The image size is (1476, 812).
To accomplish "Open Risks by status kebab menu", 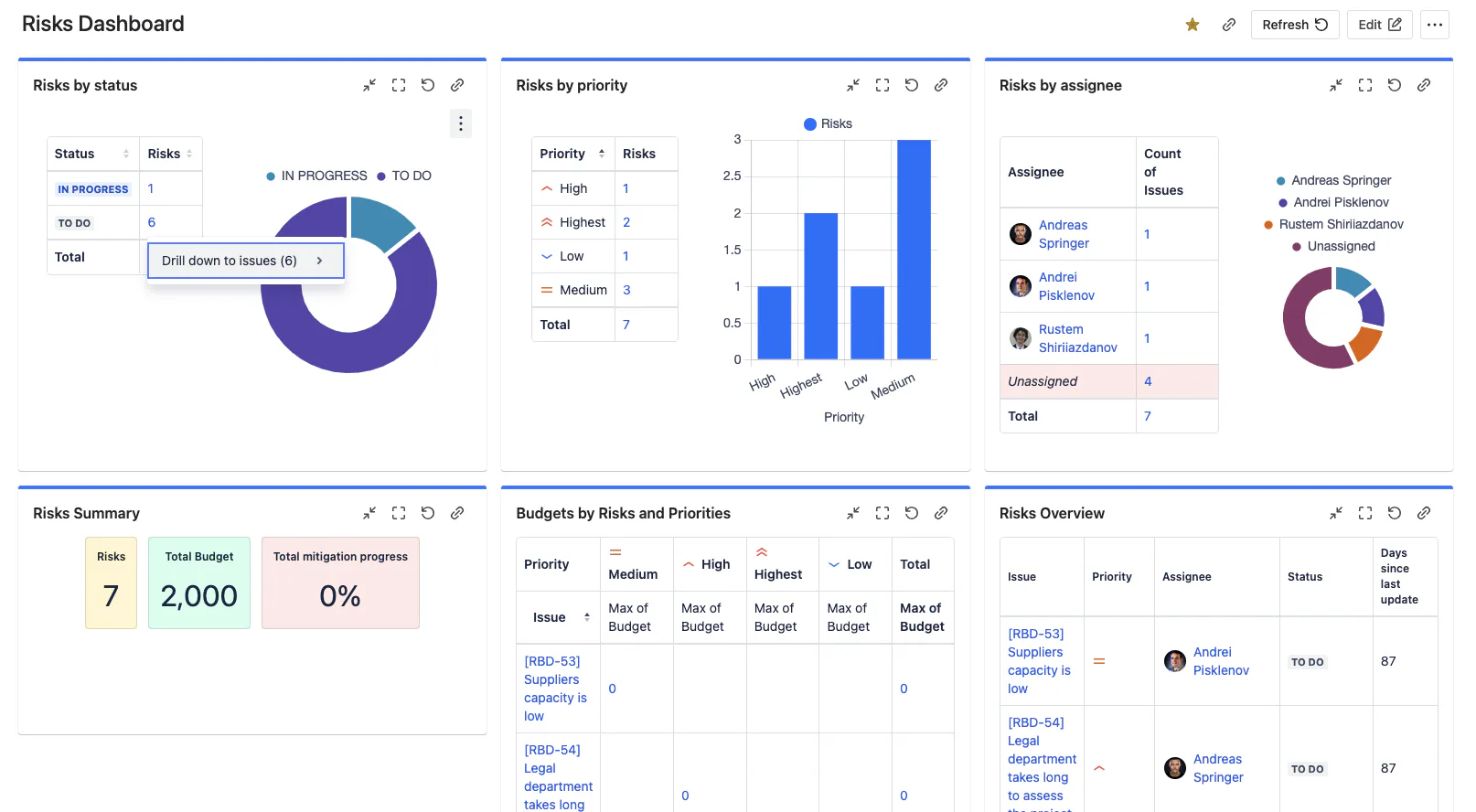I will coord(461,123).
